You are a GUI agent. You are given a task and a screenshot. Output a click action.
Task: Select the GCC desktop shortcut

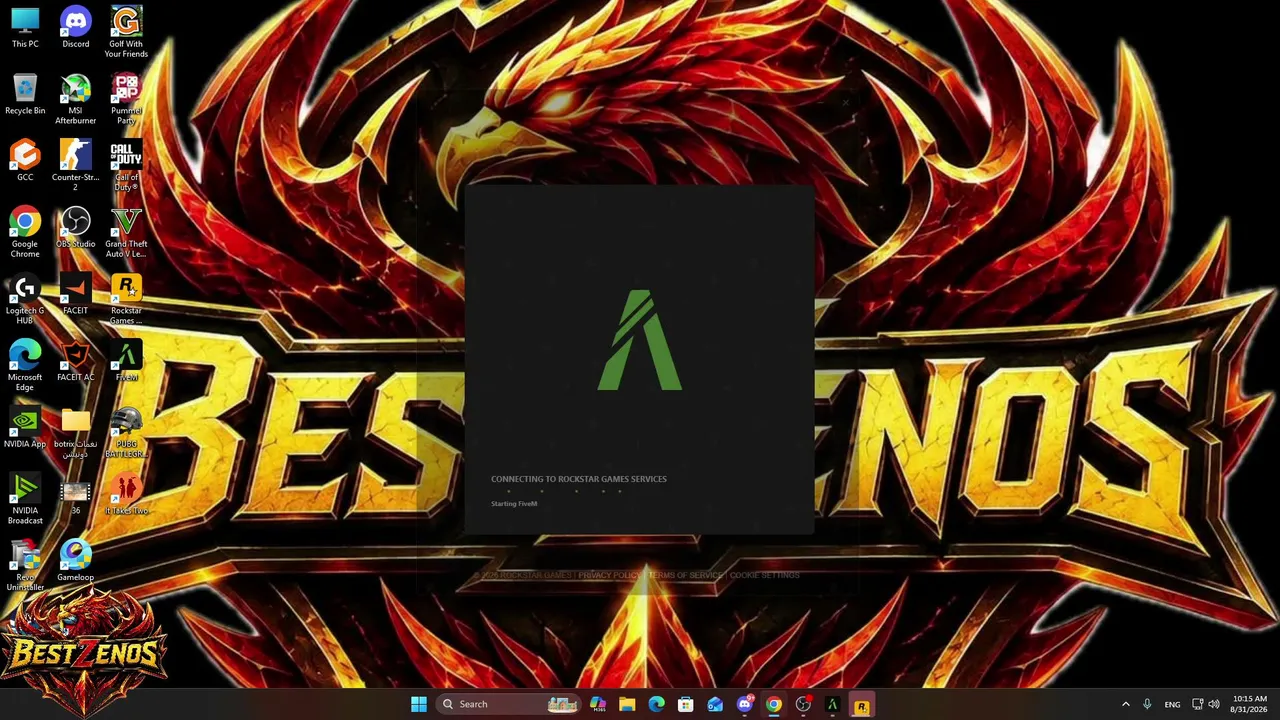25,161
